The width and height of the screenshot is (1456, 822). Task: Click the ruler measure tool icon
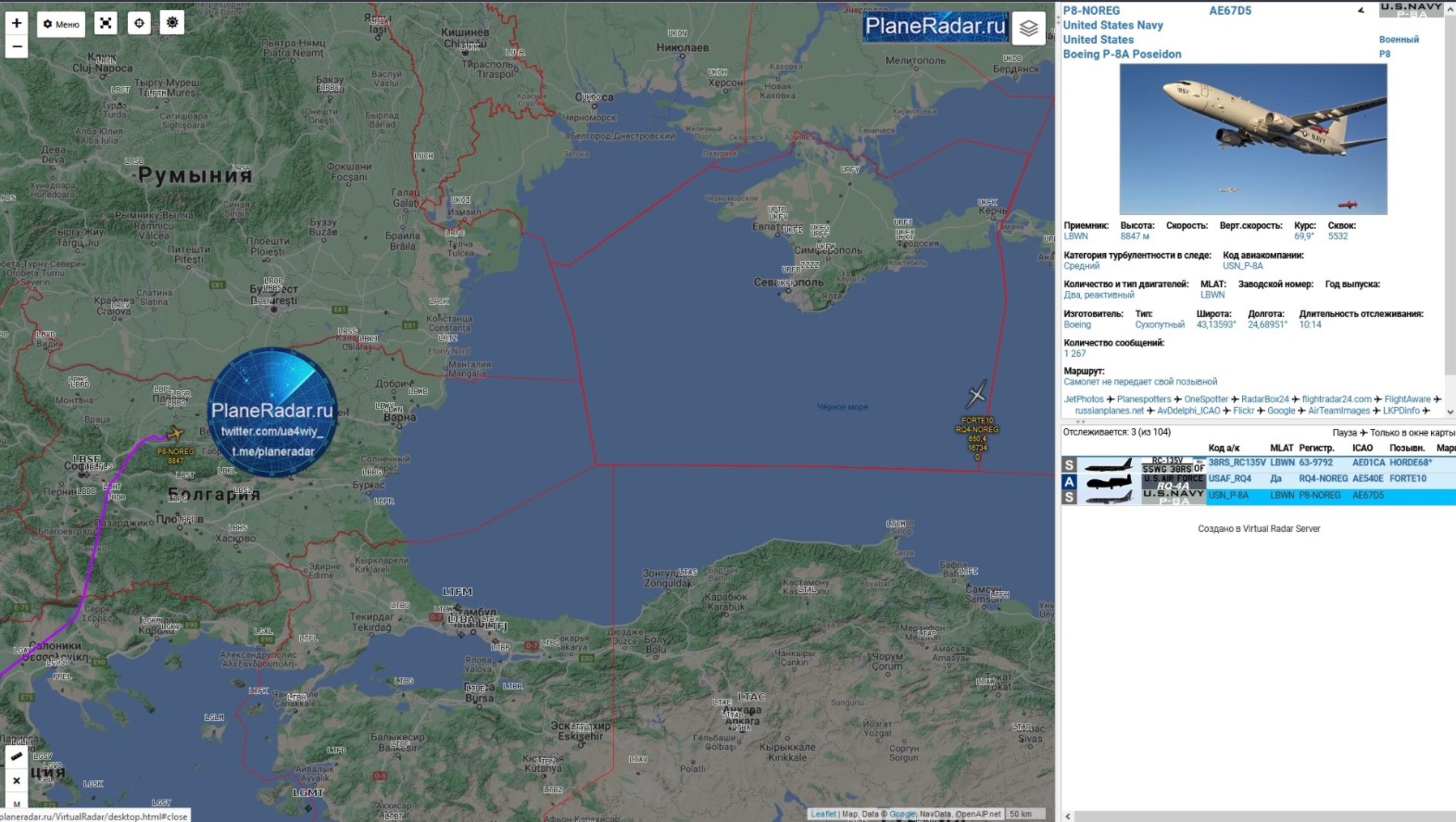pyautogui.click(x=17, y=757)
